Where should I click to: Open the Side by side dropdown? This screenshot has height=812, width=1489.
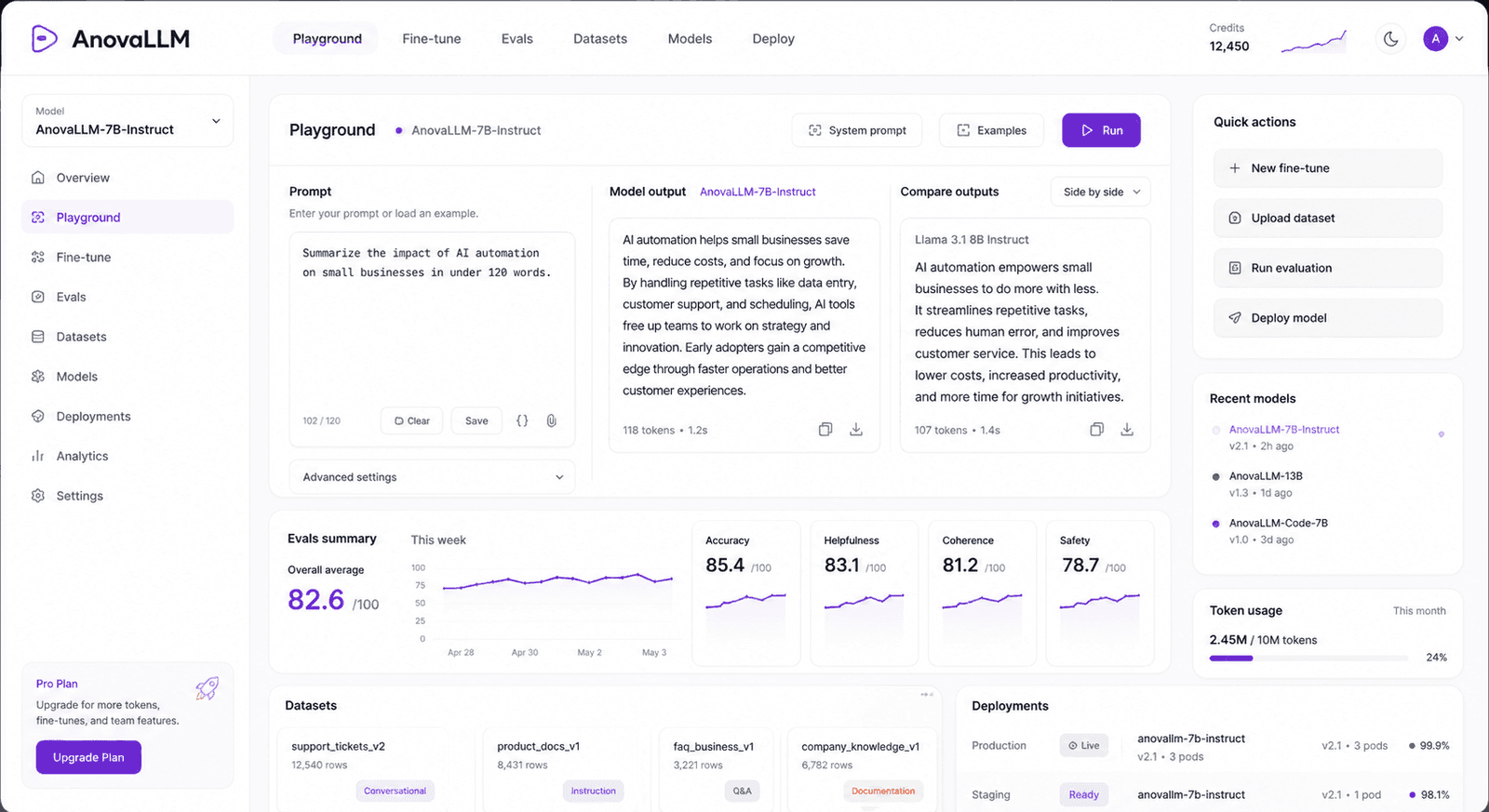pyautogui.click(x=1101, y=192)
